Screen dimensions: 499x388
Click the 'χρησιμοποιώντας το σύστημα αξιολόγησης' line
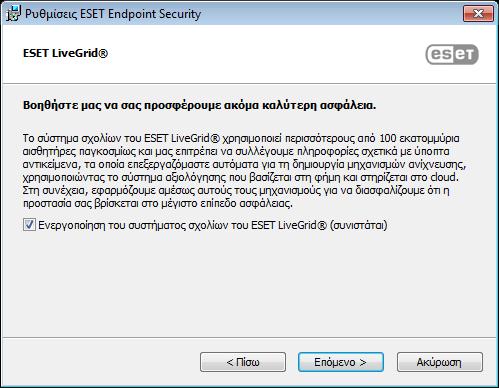point(124,177)
